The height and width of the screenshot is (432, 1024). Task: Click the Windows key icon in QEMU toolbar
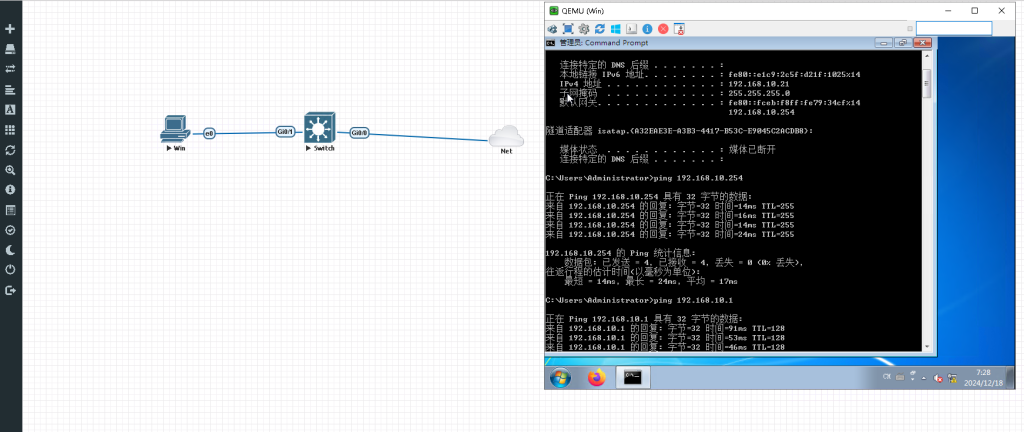click(616, 29)
